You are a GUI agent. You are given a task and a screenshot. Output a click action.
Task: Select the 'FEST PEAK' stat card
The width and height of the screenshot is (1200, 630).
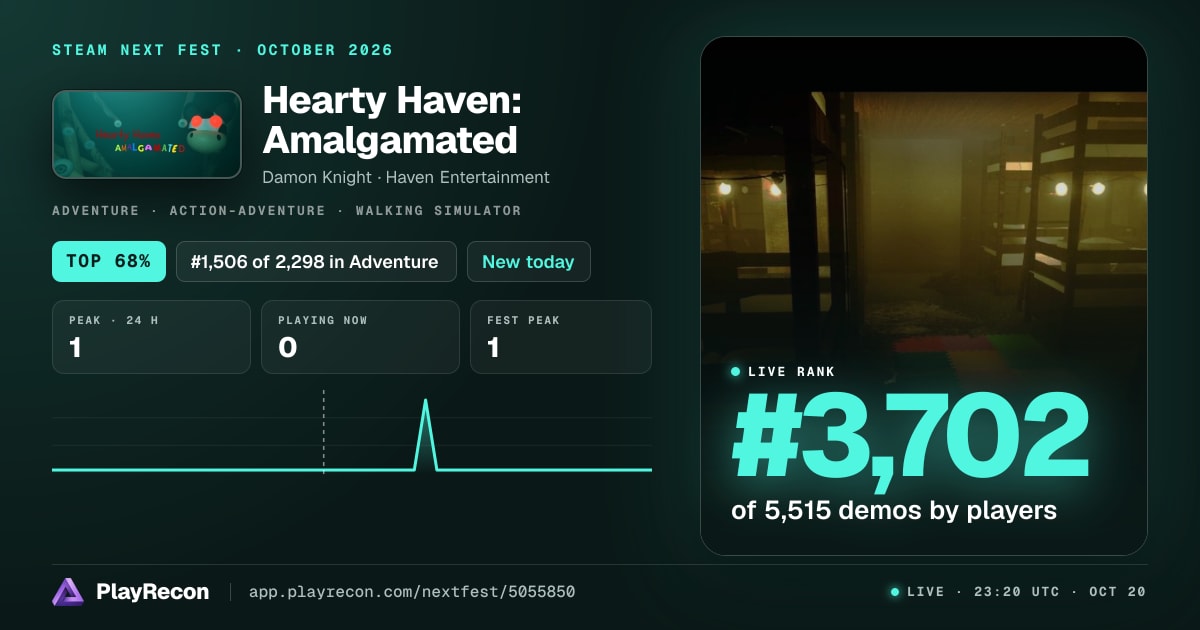[561, 337]
